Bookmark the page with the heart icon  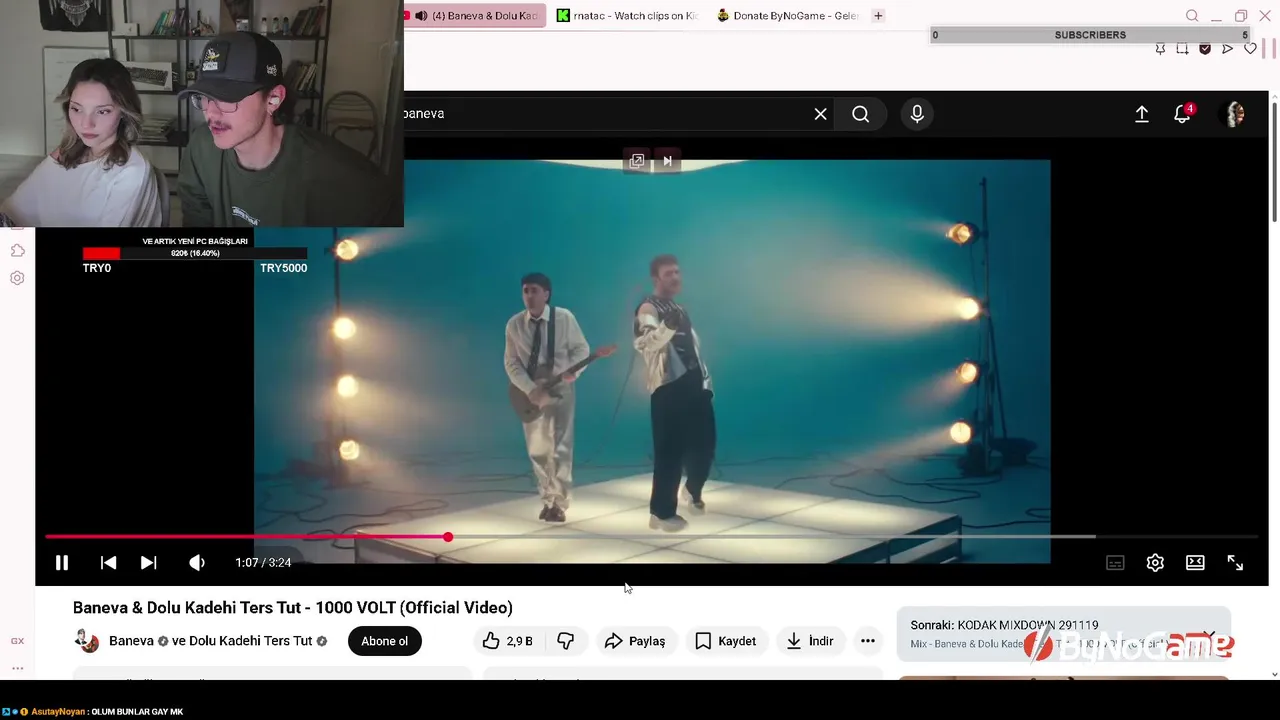(1250, 48)
